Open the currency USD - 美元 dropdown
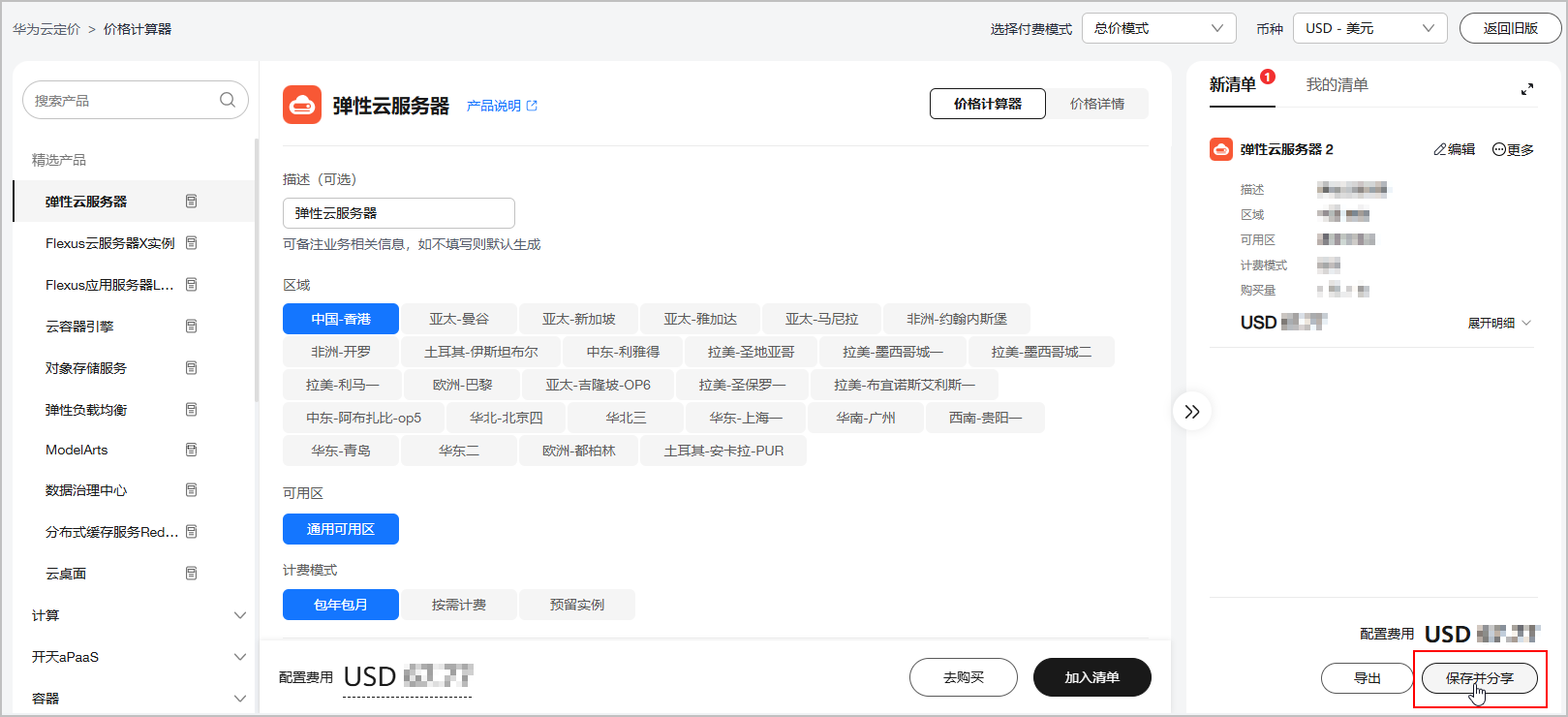The width and height of the screenshot is (1568, 717). click(1369, 28)
